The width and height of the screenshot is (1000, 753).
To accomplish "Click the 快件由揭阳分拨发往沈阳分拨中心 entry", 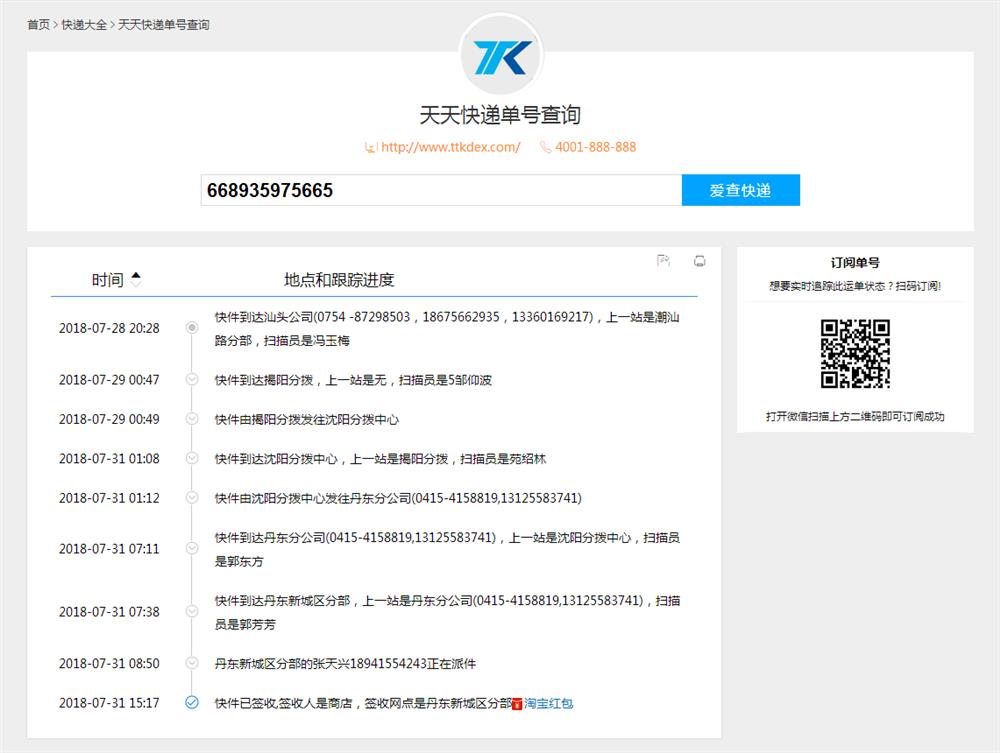I will point(307,420).
